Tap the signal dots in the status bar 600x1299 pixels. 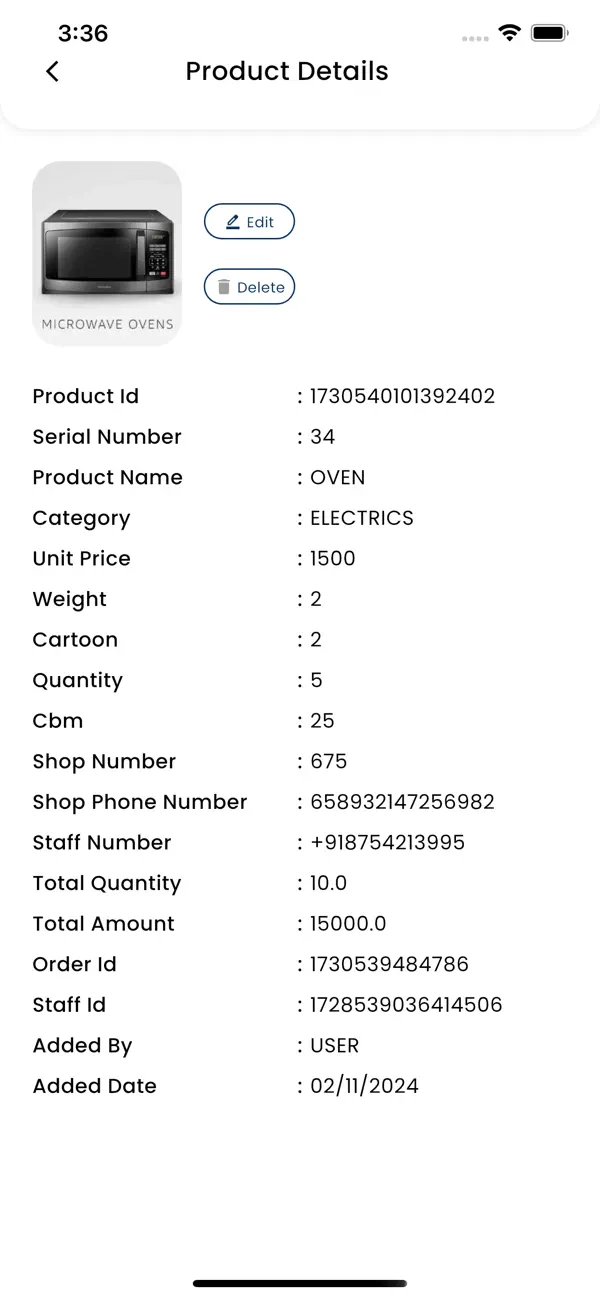click(474, 36)
